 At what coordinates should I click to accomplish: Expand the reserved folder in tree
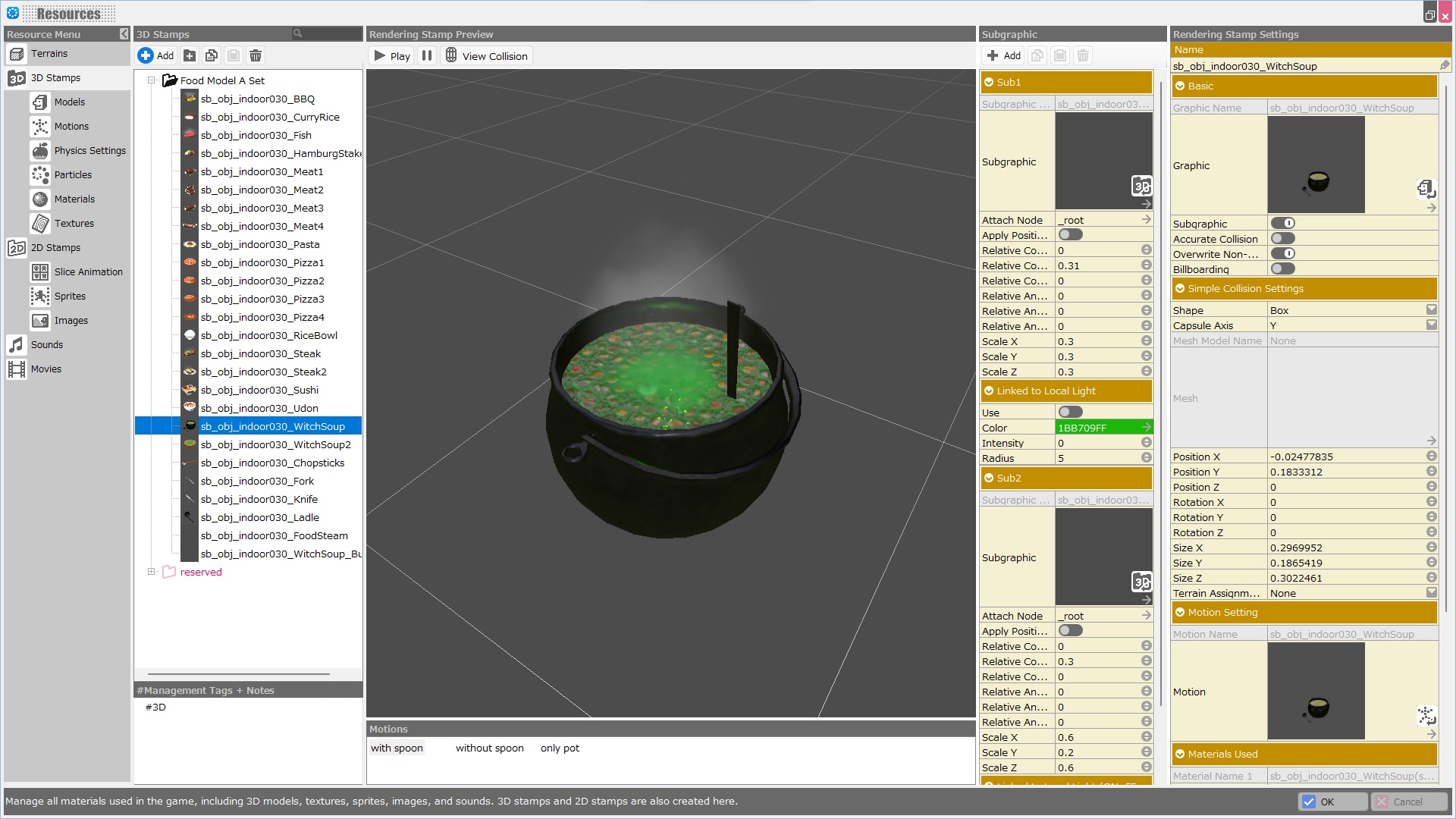(151, 572)
